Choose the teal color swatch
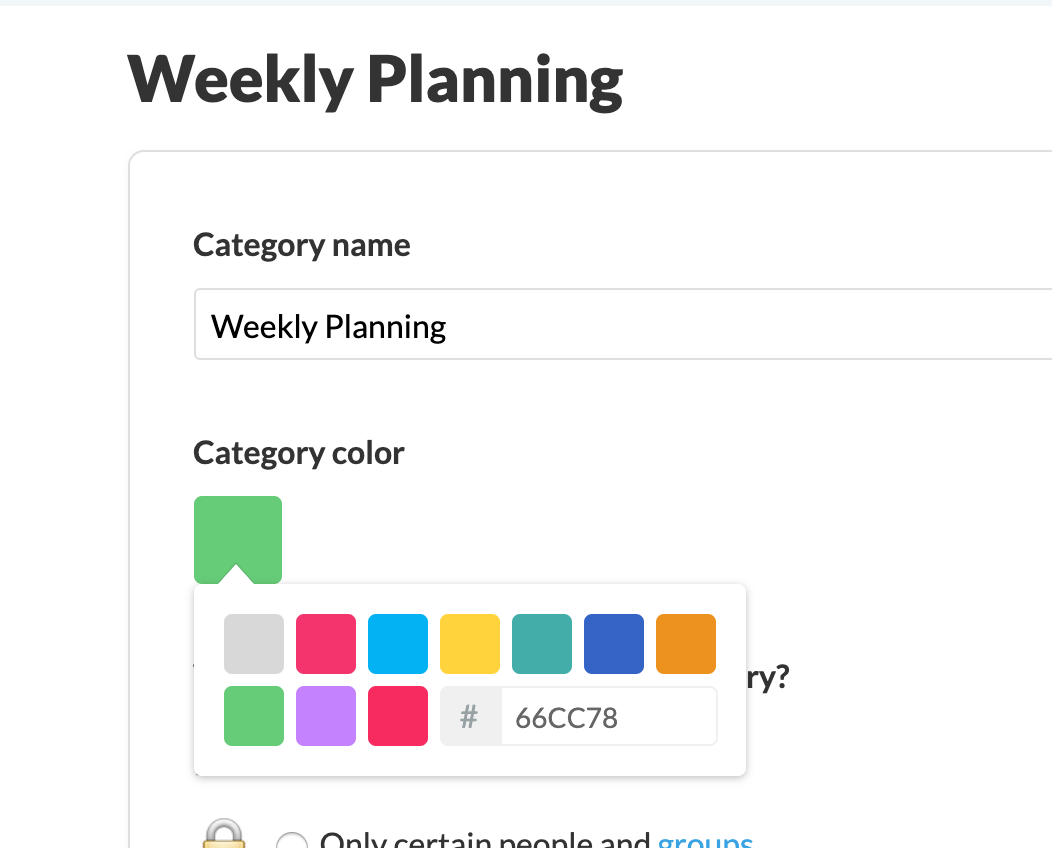This screenshot has height=848, width=1052. point(541,643)
